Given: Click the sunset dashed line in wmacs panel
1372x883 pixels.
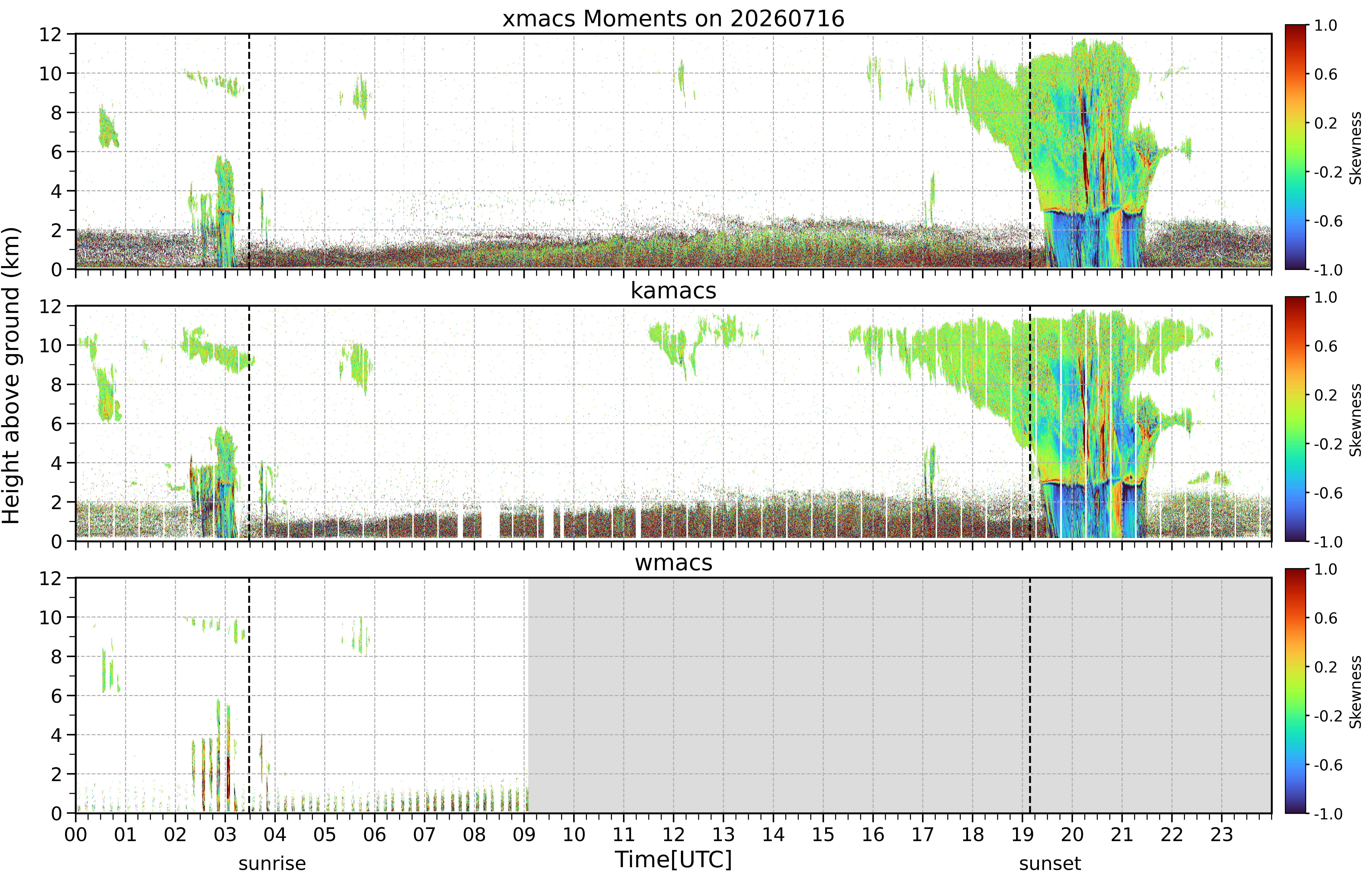Looking at the screenshot, I should [x=1030, y=696].
